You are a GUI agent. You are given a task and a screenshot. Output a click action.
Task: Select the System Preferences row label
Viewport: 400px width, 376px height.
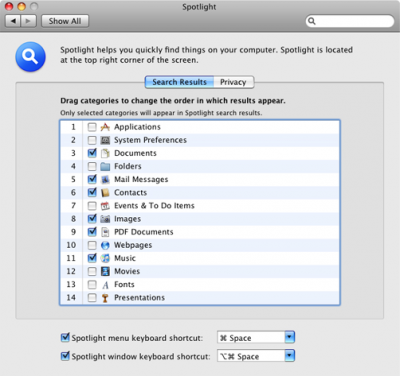(150, 140)
